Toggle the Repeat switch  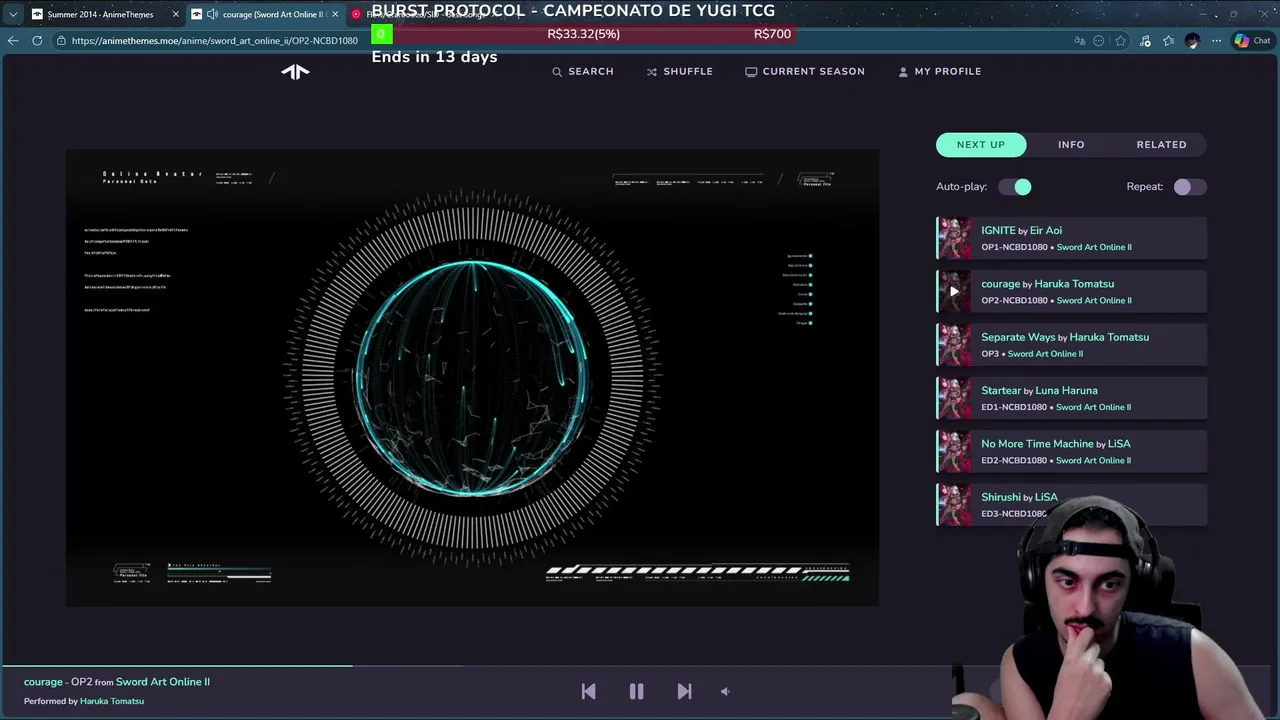(1190, 187)
